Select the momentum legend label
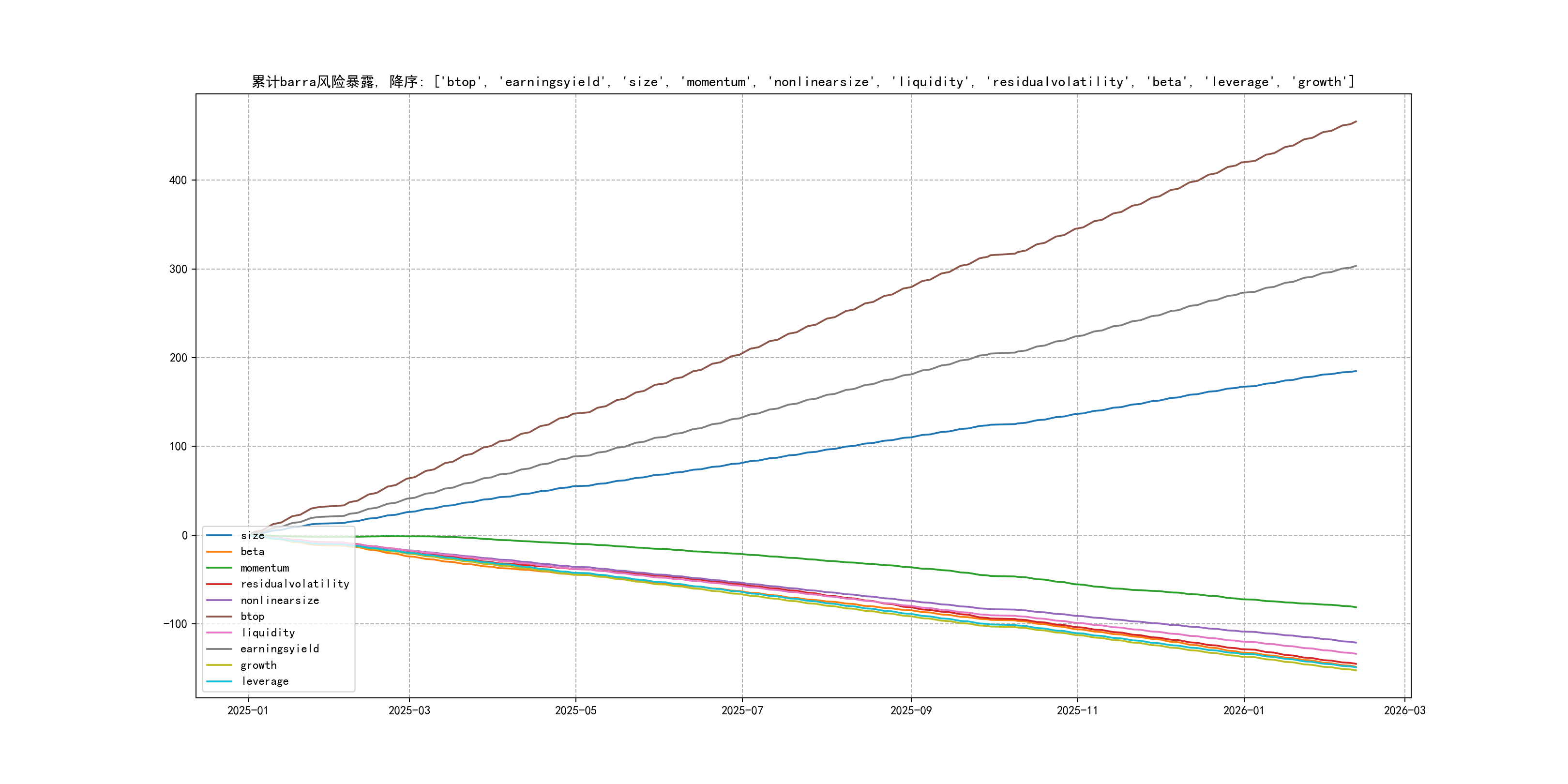The height and width of the screenshot is (784, 1568). 265,568
